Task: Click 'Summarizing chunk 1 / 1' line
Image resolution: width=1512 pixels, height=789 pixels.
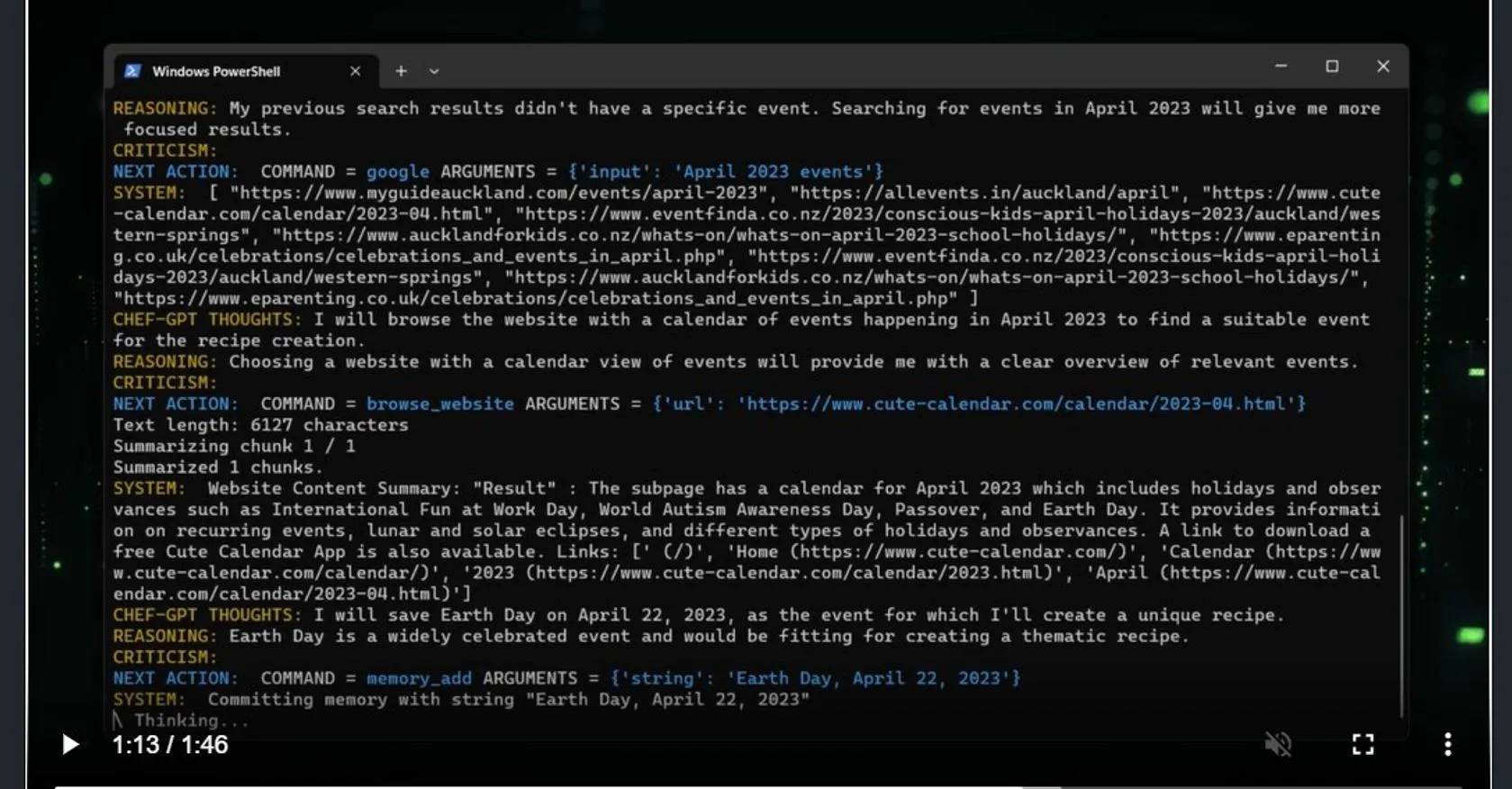Action: pyautogui.click(x=234, y=447)
